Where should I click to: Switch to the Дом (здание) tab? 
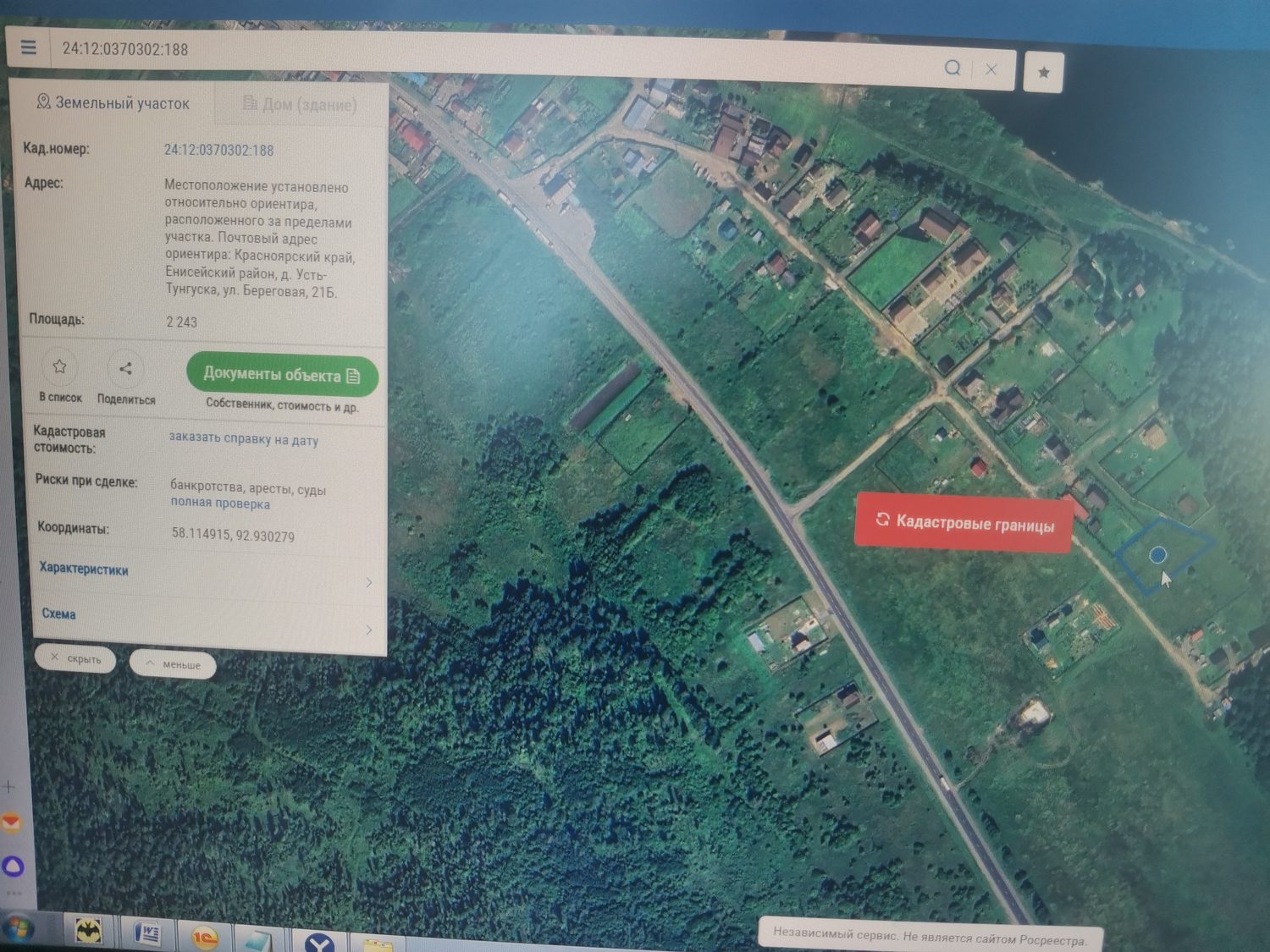[301, 105]
